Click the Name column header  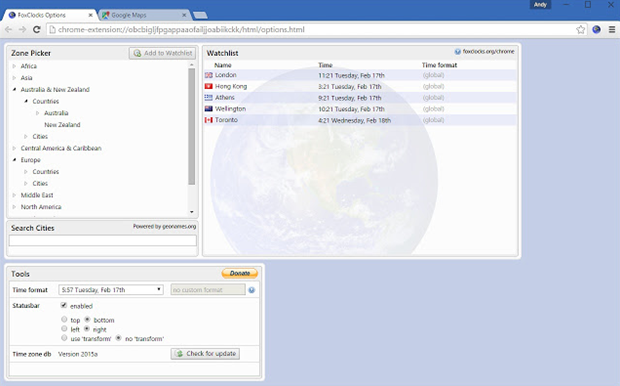click(223, 65)
